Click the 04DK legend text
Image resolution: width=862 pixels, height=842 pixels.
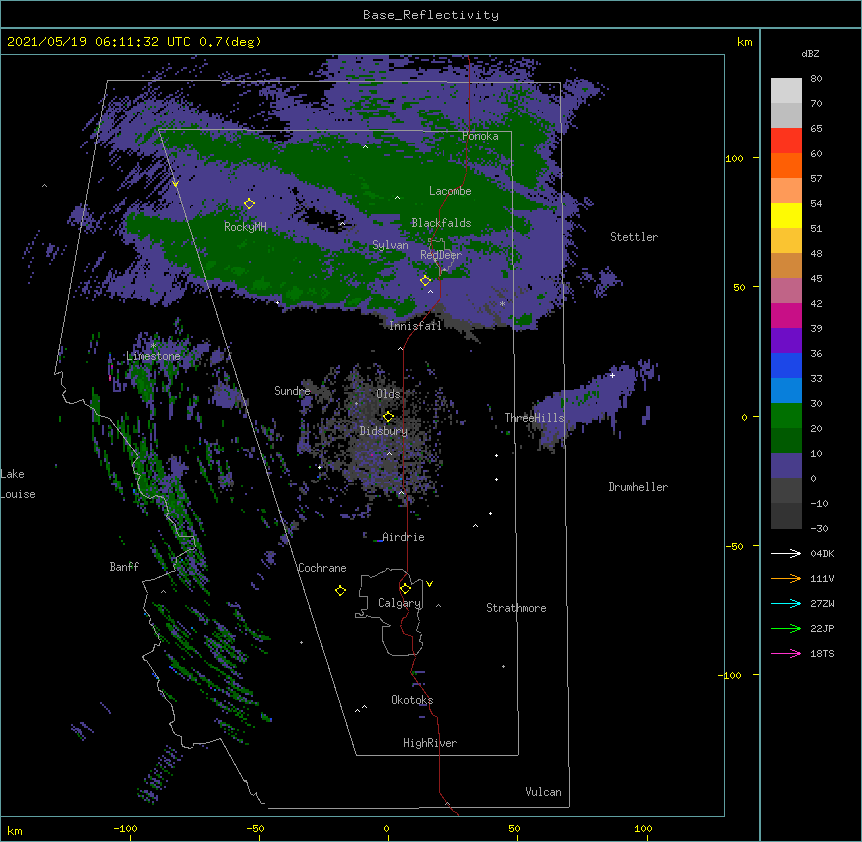coord(822,553)
